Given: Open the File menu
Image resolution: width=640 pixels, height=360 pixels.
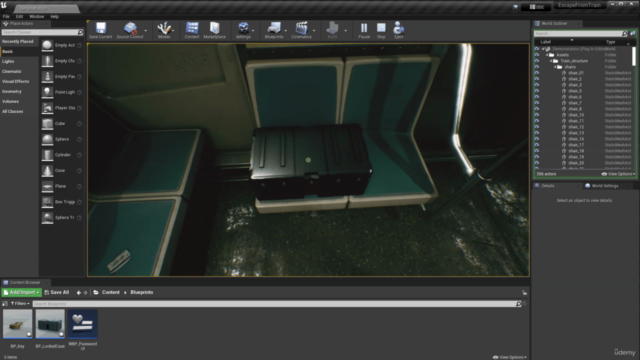Looking at the screenshot, I should click(6, 17).
